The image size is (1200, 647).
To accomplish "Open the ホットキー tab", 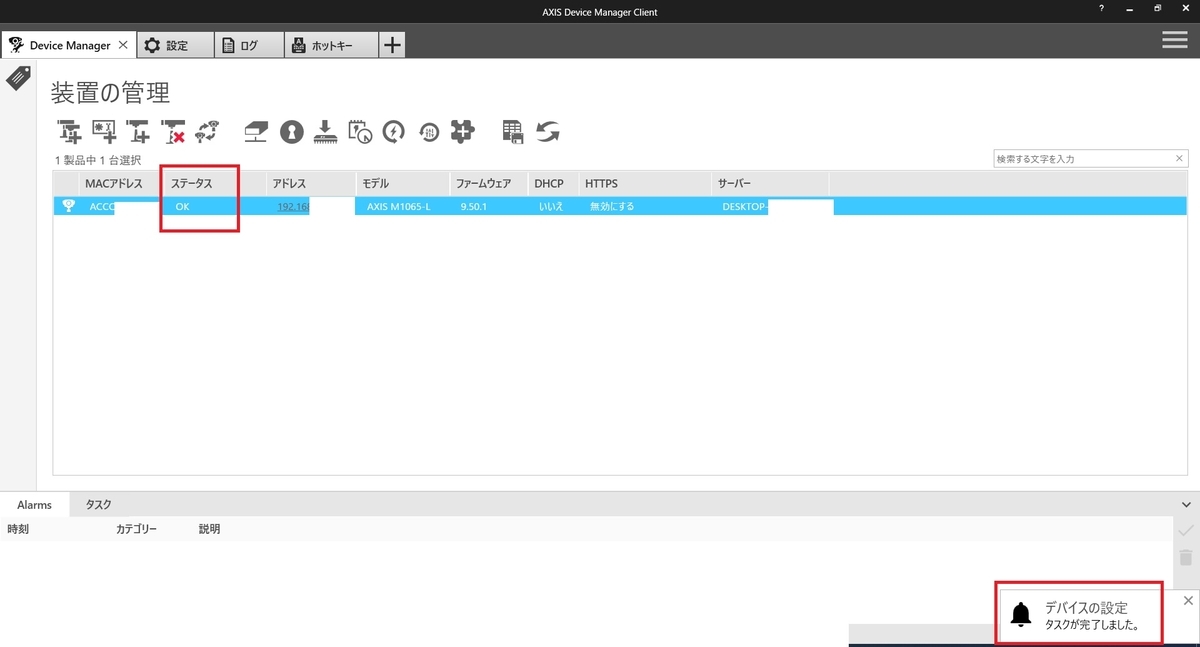I will point(331,45).
